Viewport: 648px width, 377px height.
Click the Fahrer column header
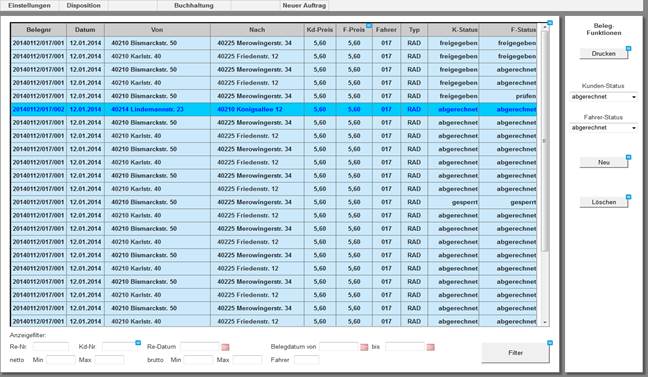[x=386, y=30]
